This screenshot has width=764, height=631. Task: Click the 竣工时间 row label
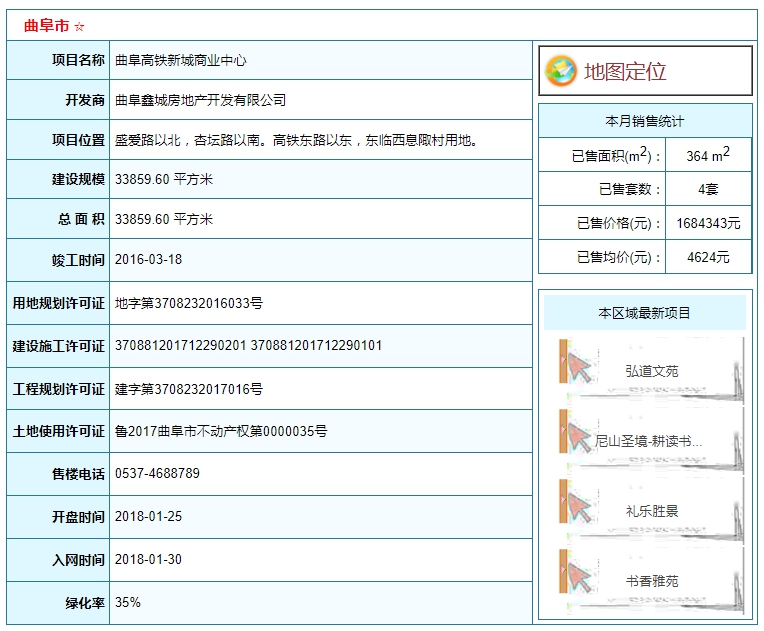(x=78, y=260)
